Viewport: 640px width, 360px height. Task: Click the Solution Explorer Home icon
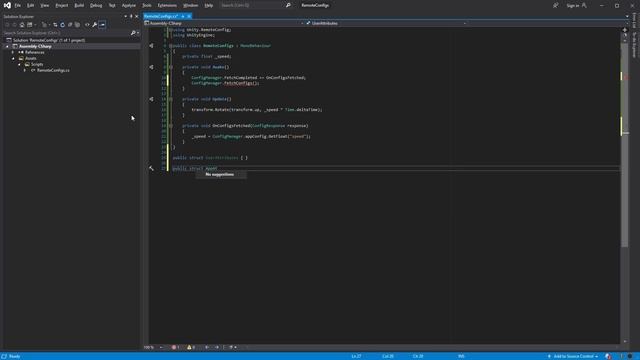click(x=22, y=24)
